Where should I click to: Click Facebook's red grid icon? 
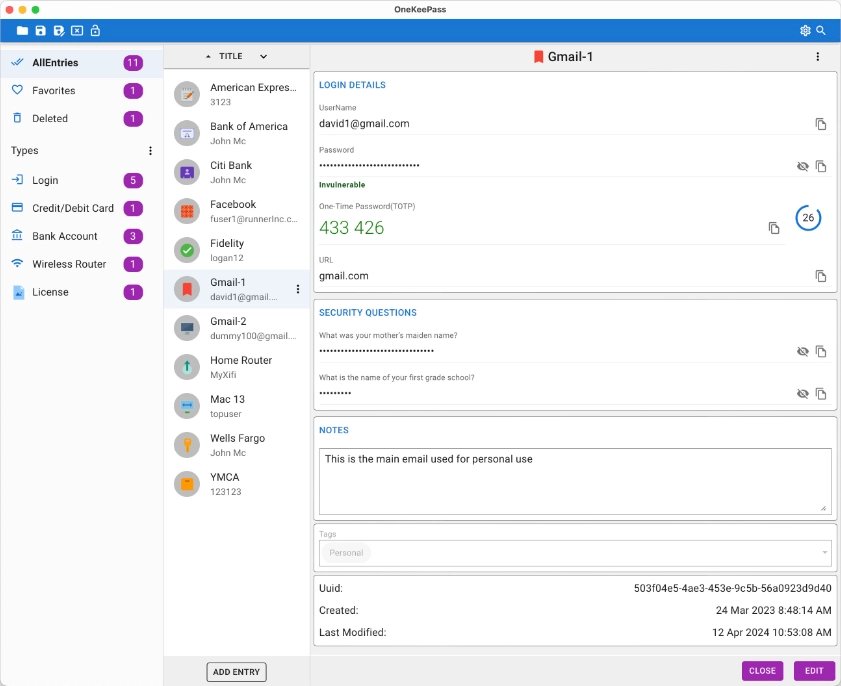tap(187, 211)
